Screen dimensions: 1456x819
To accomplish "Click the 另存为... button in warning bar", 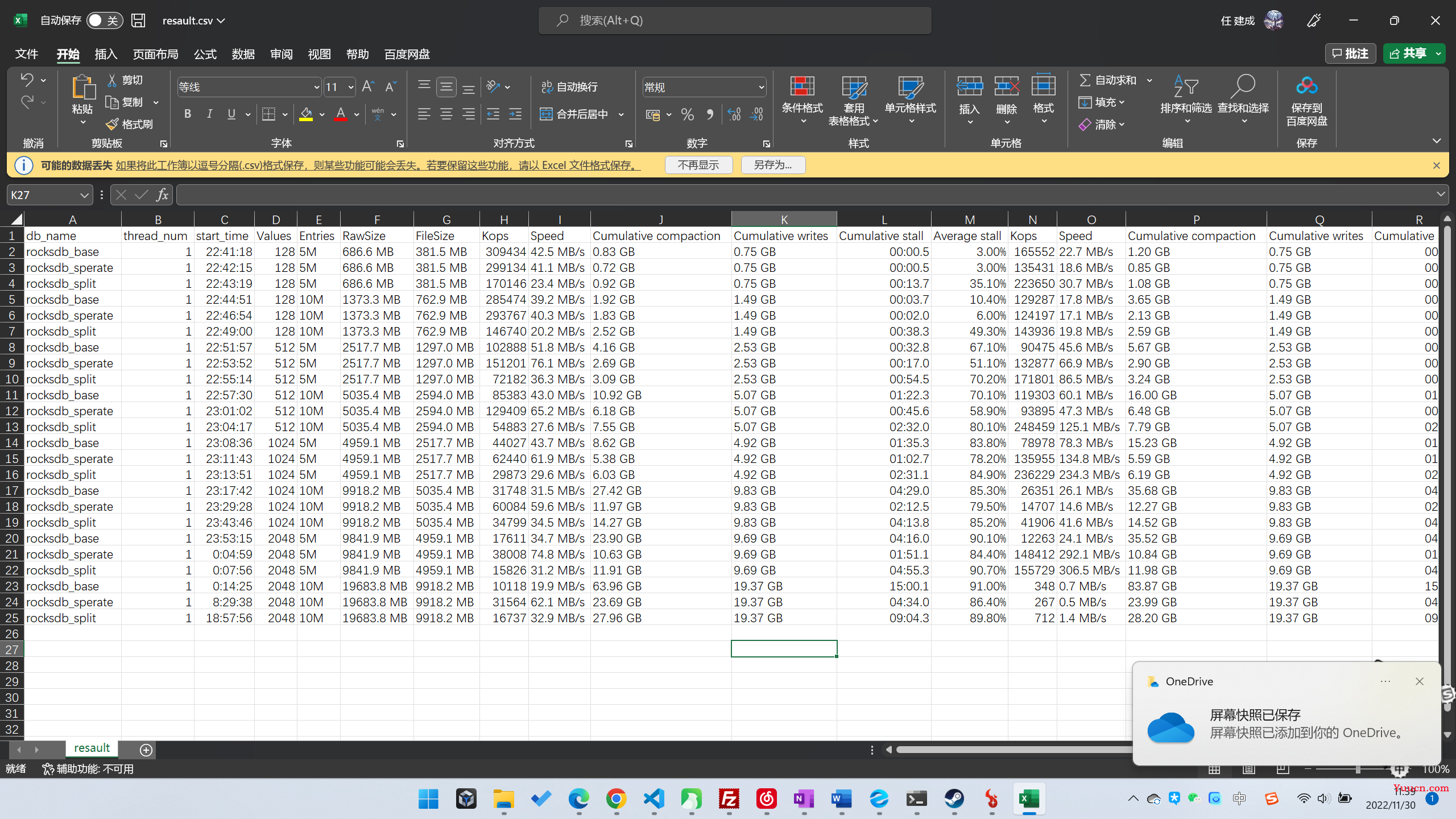I will tap(773, 165).
